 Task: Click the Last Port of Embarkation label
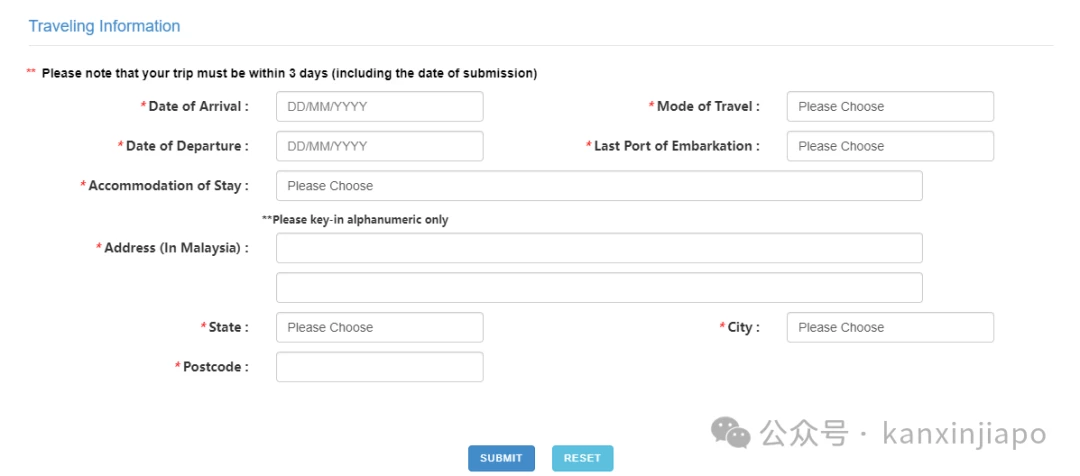point(673,146)
